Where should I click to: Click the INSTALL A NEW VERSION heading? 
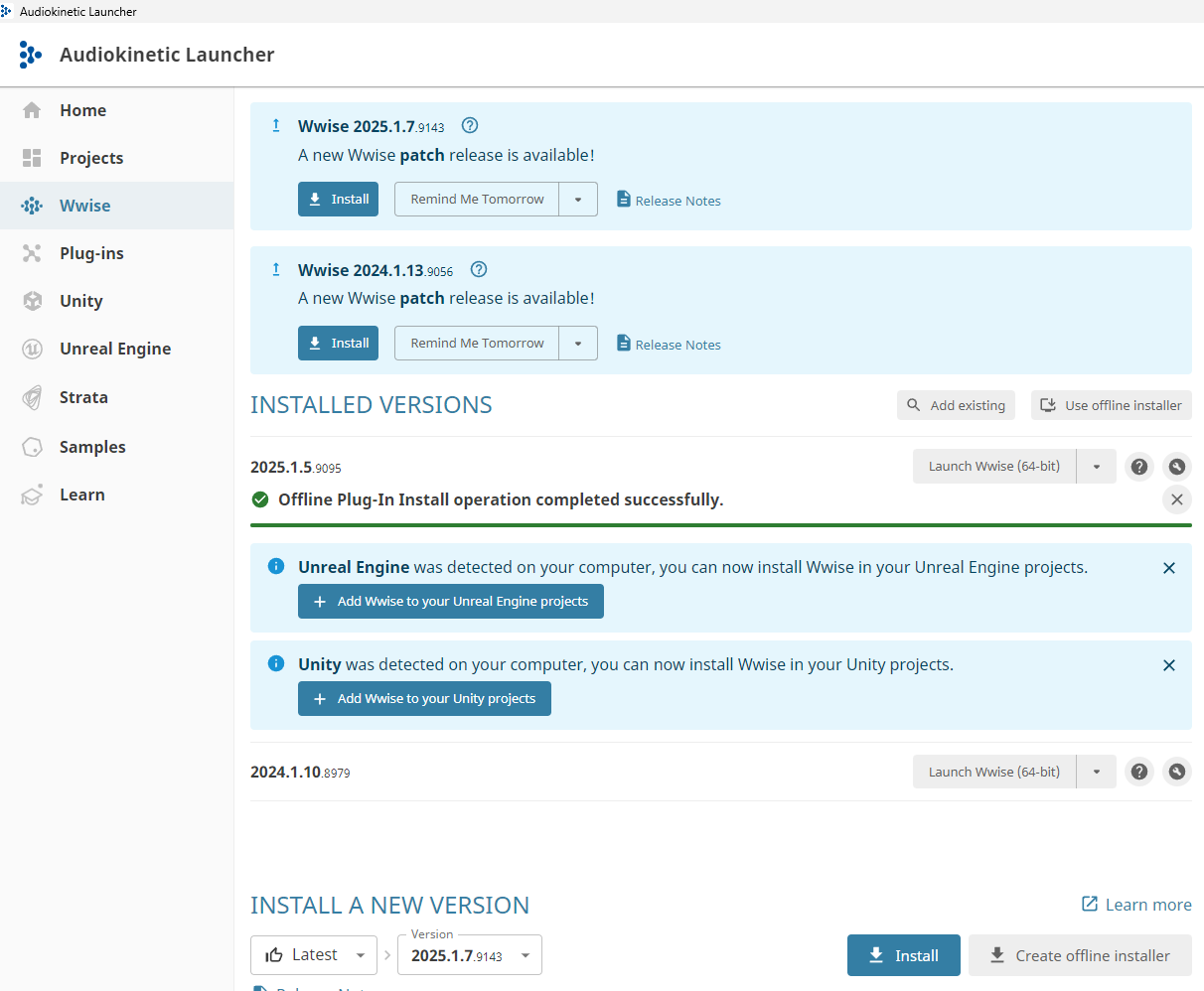390,906
